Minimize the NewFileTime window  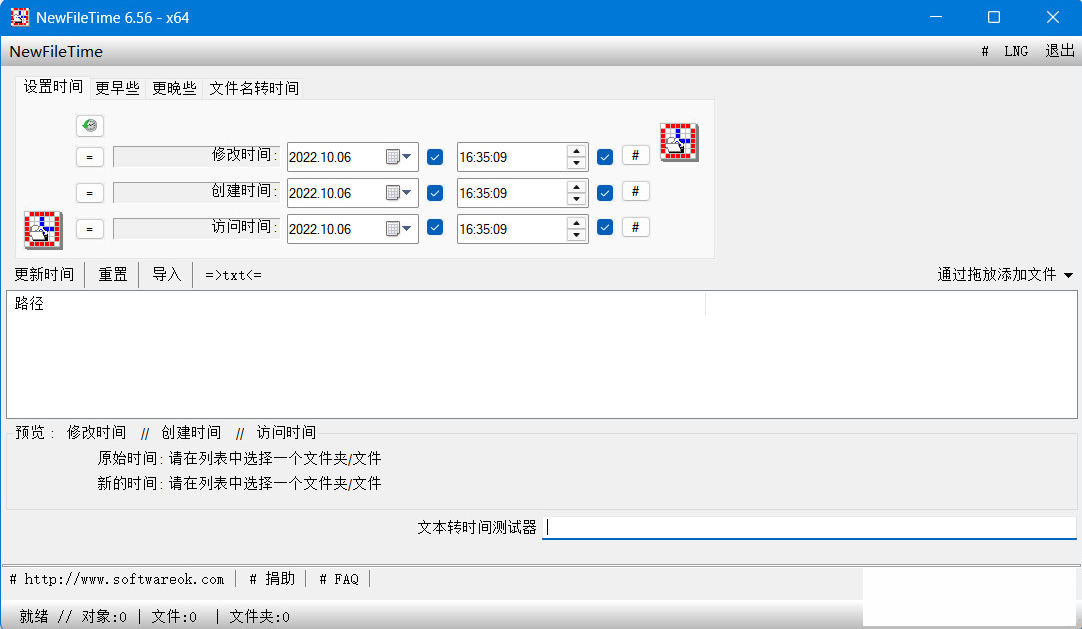point(936,17)
